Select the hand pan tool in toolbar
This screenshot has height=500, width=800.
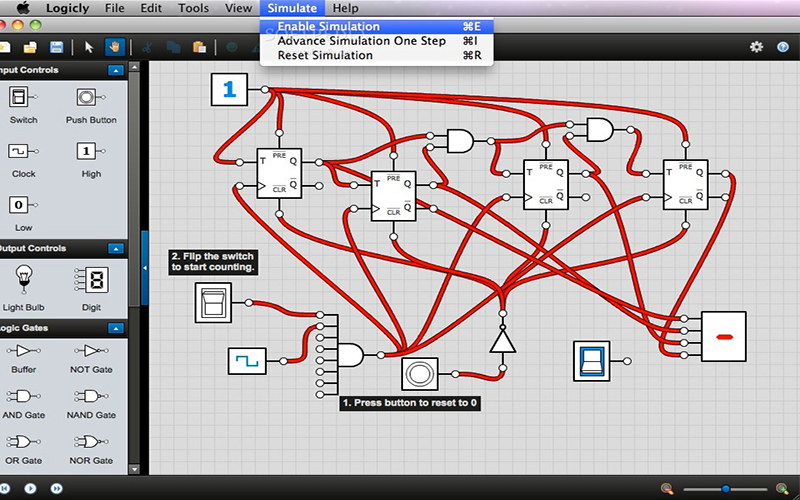coord(114,47)
